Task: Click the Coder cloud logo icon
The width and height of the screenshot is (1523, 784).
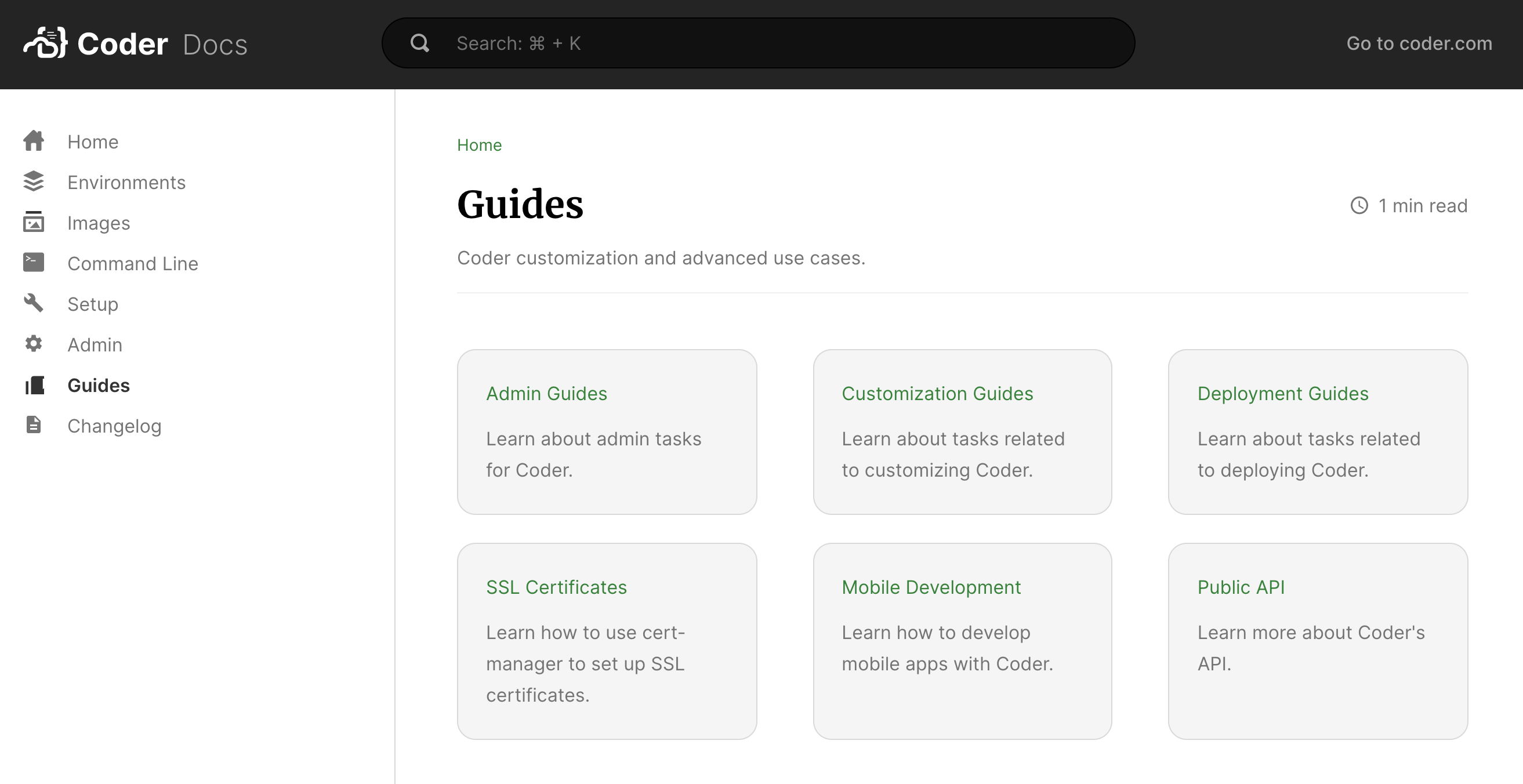Action: click(x=45, y=43)
